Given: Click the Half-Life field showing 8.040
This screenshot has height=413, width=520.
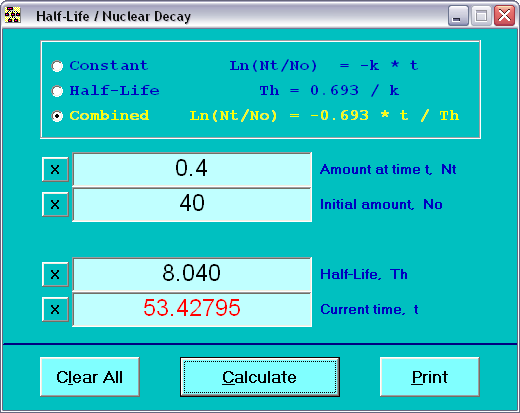Looking at the screenshot, I should coord(192,274).
